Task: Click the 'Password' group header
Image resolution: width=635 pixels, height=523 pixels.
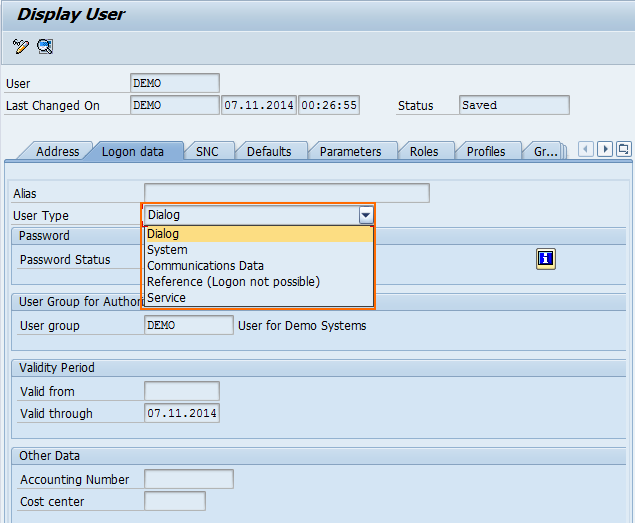Action: coord(44,235)
